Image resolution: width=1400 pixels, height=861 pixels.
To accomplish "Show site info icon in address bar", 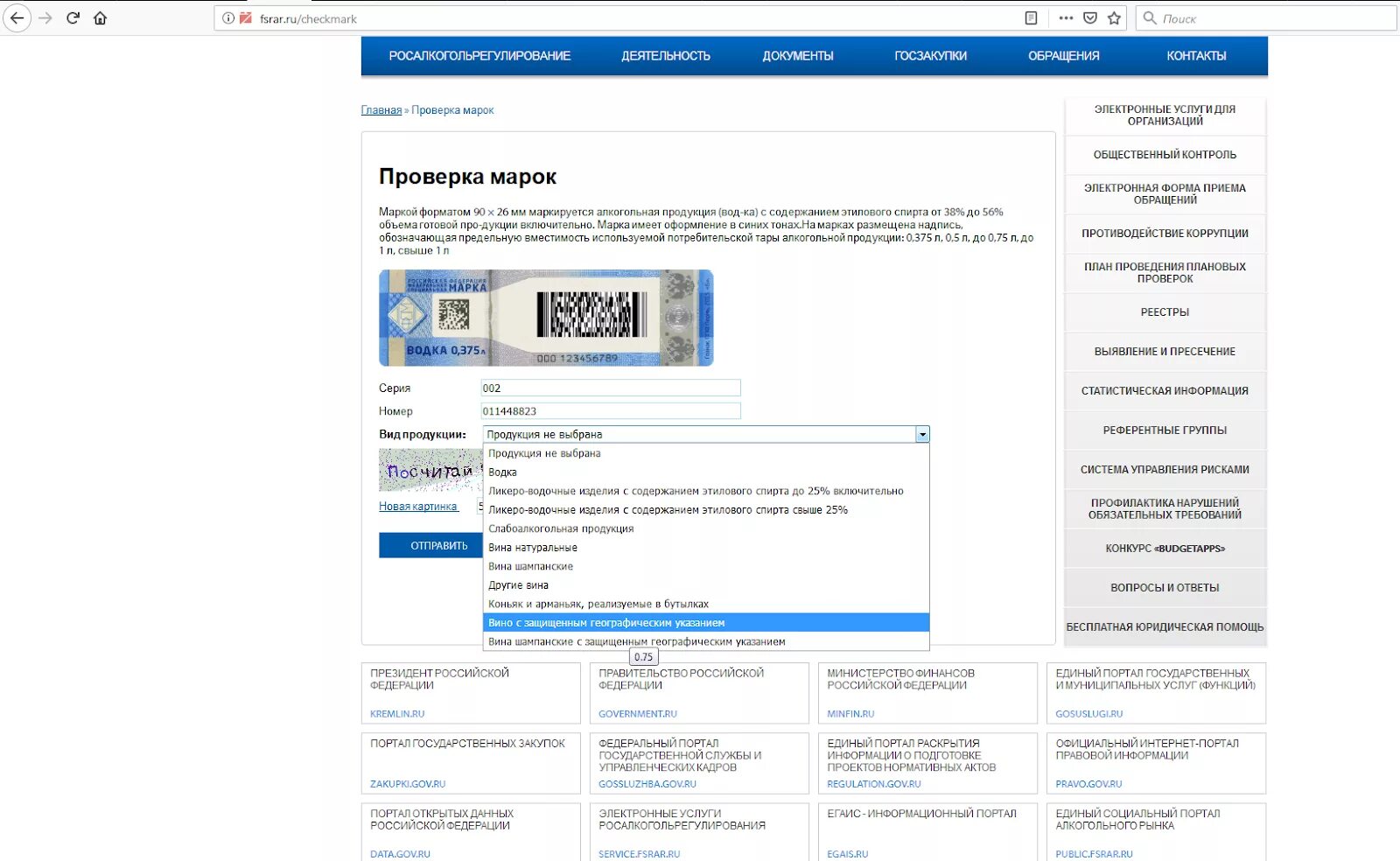I will coord(228,18).
